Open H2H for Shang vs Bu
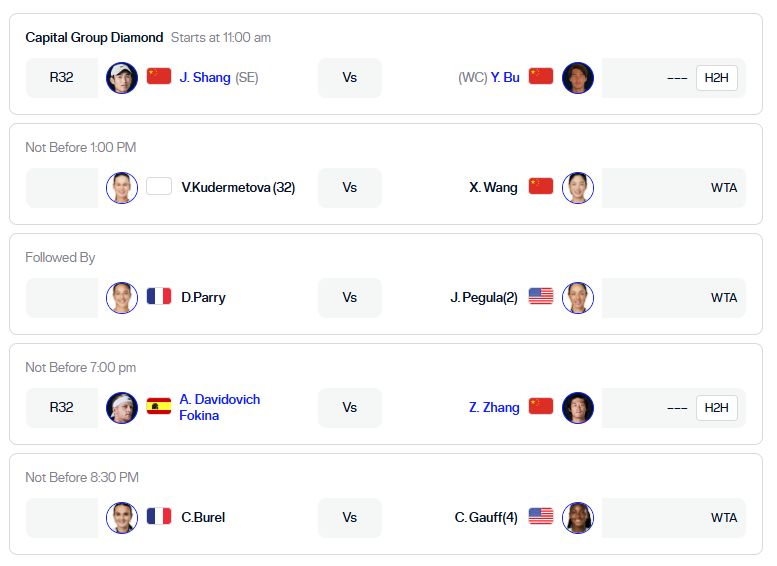The height and width of the screenshot is (566, 777). point(716,78)
